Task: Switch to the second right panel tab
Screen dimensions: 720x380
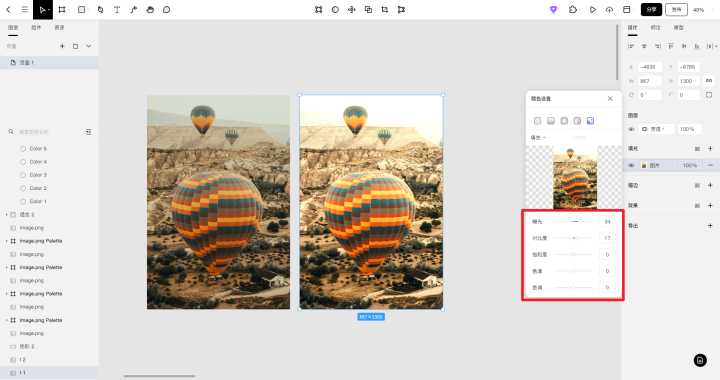Action: [x=655, y=28]
